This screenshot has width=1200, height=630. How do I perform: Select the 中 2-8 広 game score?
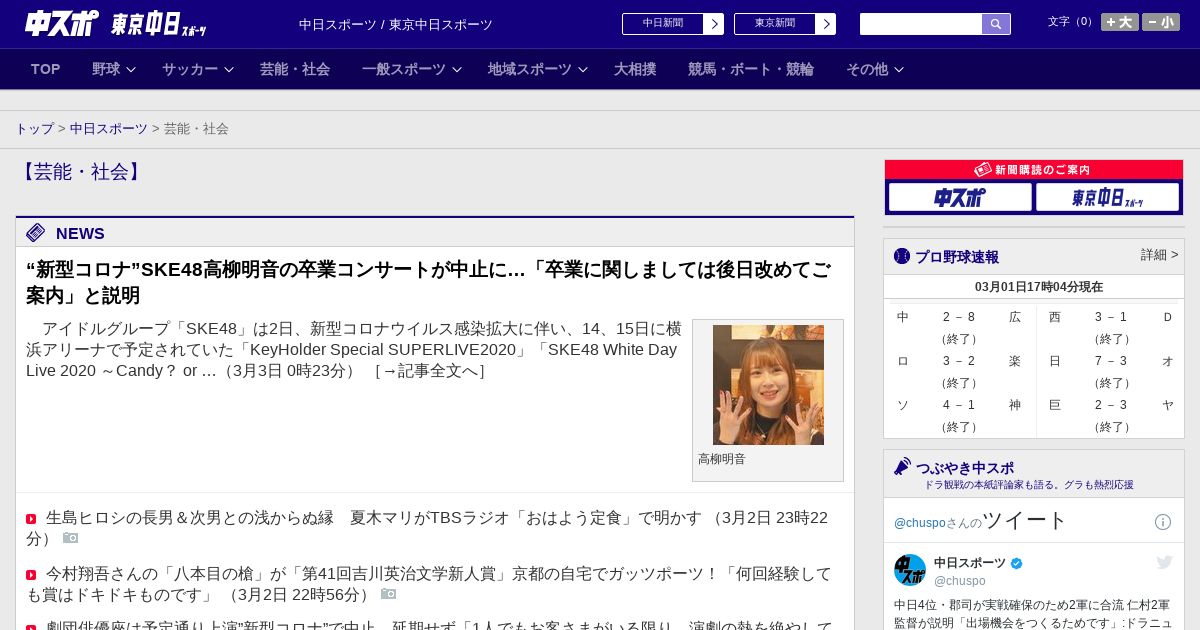959,317
